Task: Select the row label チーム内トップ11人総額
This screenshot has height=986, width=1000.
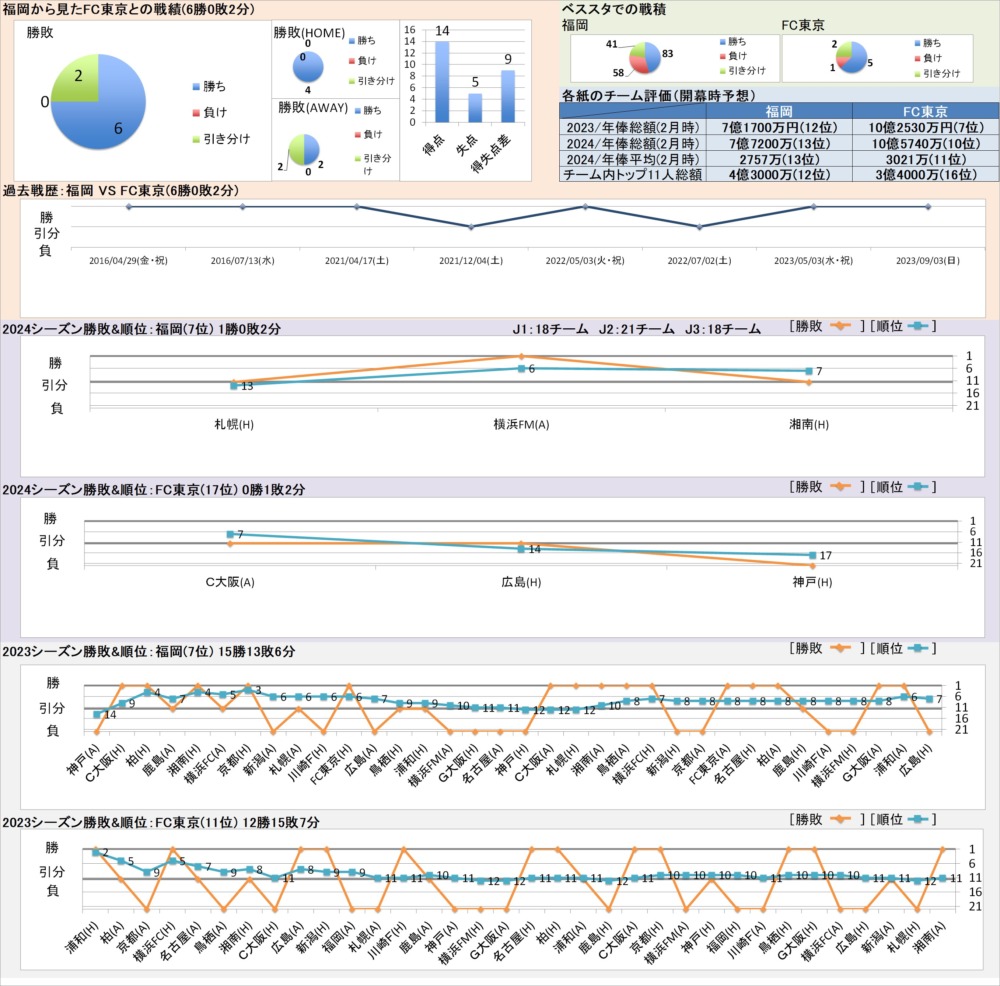Action: coord(632,174)
